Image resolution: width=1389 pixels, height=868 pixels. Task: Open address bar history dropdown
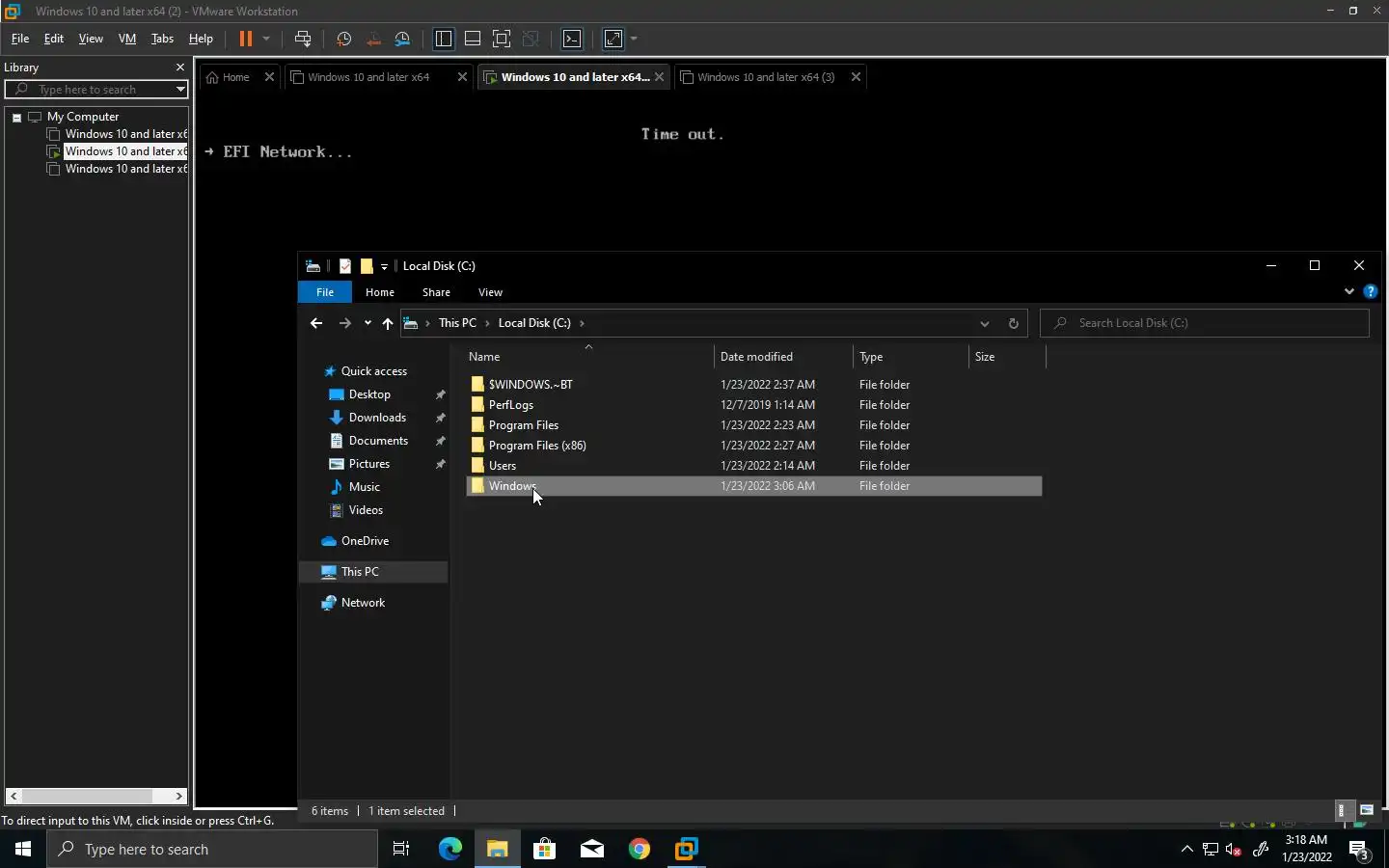[x=984, y=323]
